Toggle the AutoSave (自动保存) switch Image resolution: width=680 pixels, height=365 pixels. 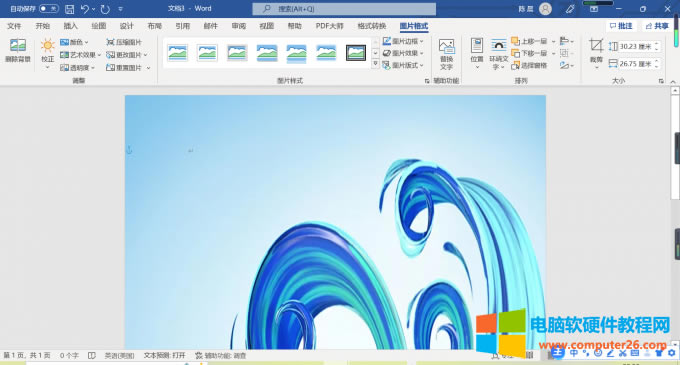[49, 8]
